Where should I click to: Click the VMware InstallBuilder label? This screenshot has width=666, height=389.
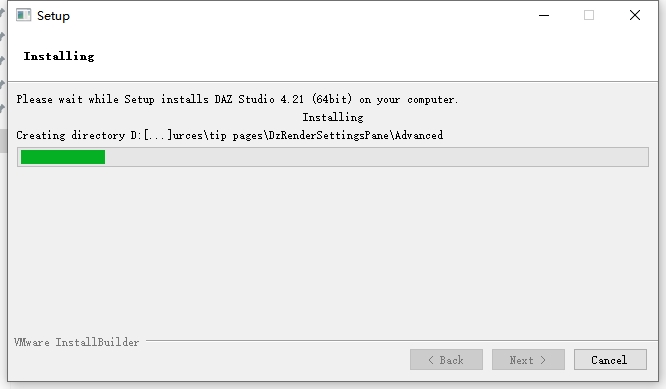click(x=76, y=342)
